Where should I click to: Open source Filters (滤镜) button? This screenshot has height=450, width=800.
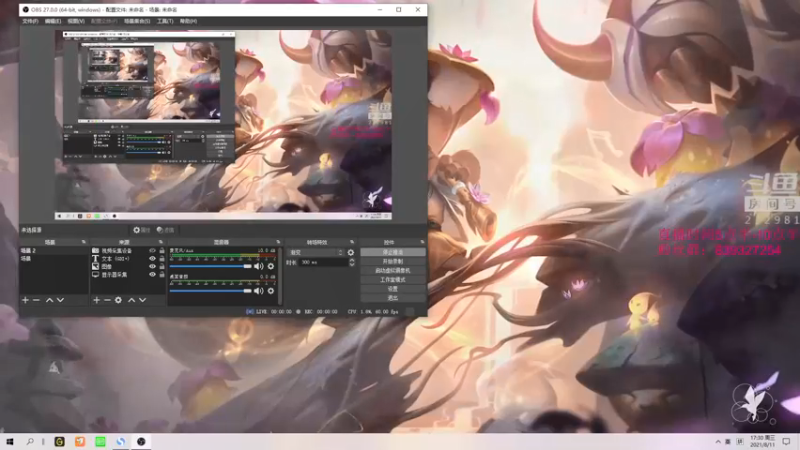(x=165, y=230)
